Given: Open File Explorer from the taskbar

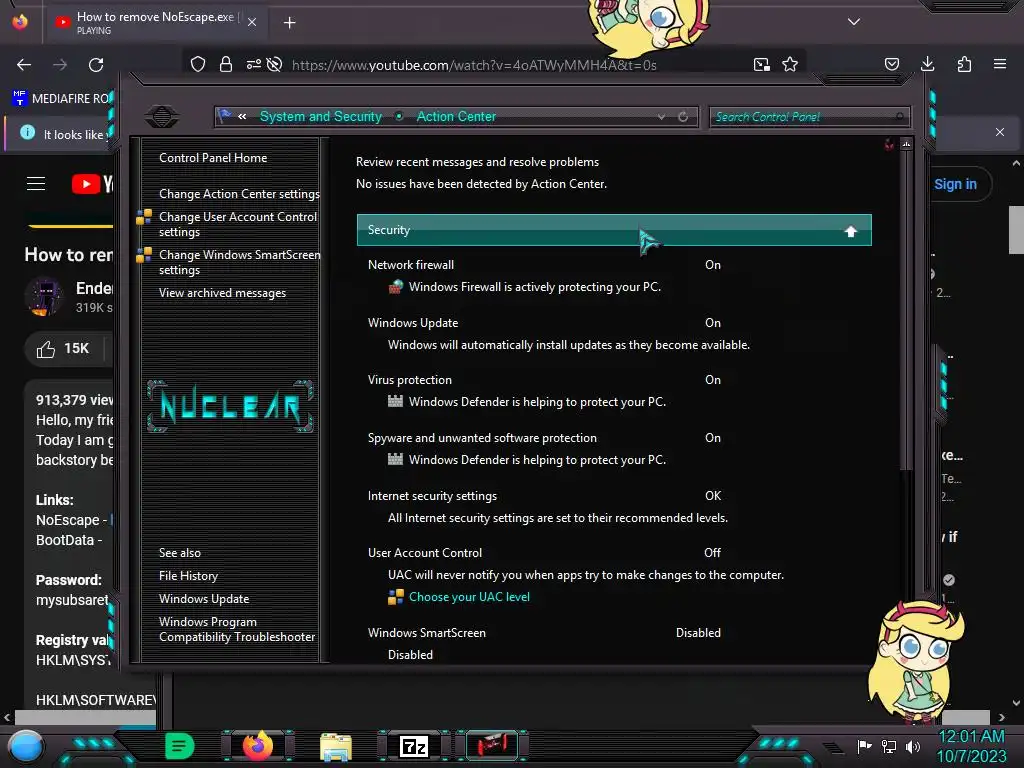Looking at the screenshot, I should pos(336,746).
